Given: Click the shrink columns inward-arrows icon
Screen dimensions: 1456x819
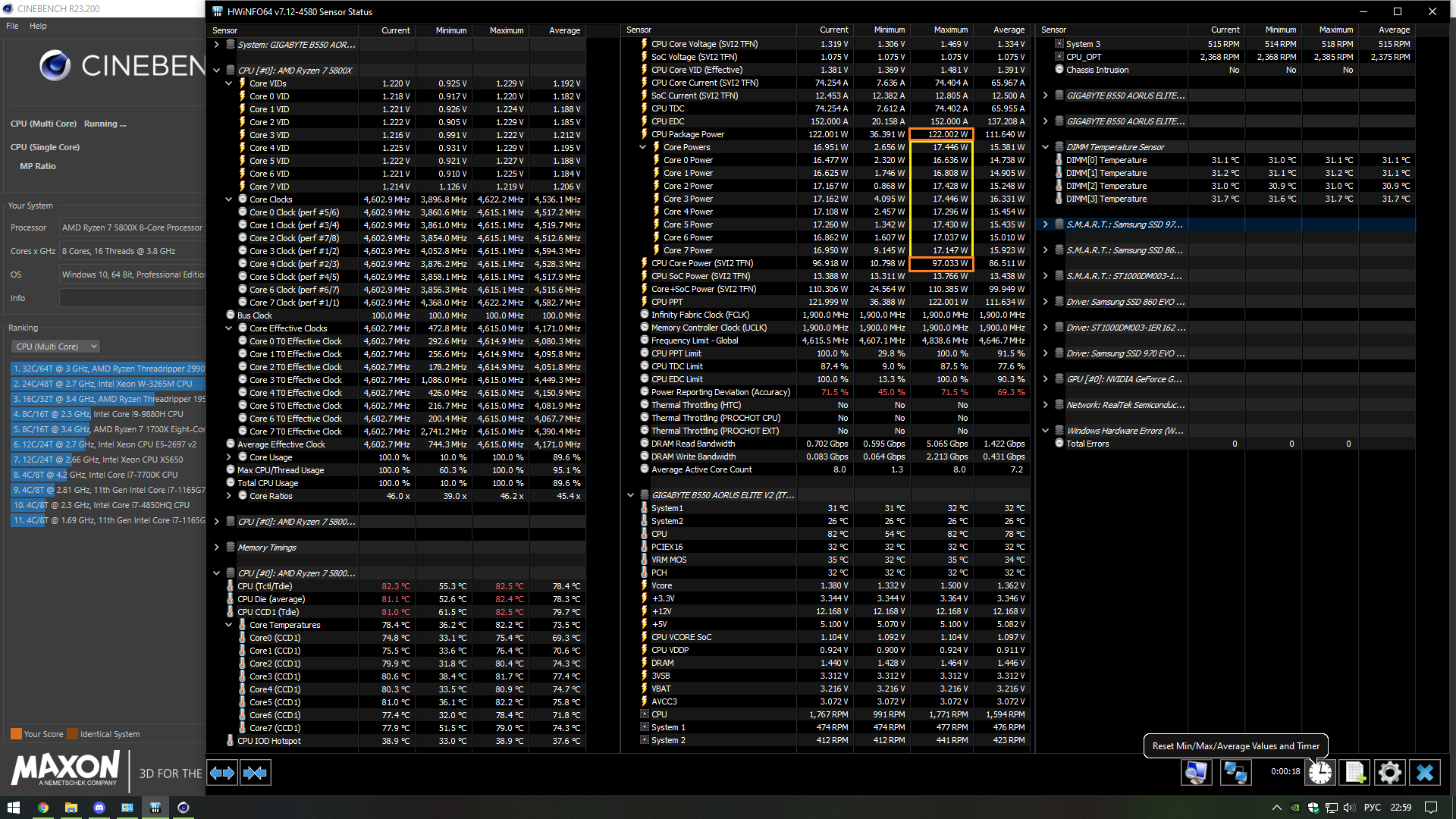Looking at the screenshot, I should tap(256, 773).
